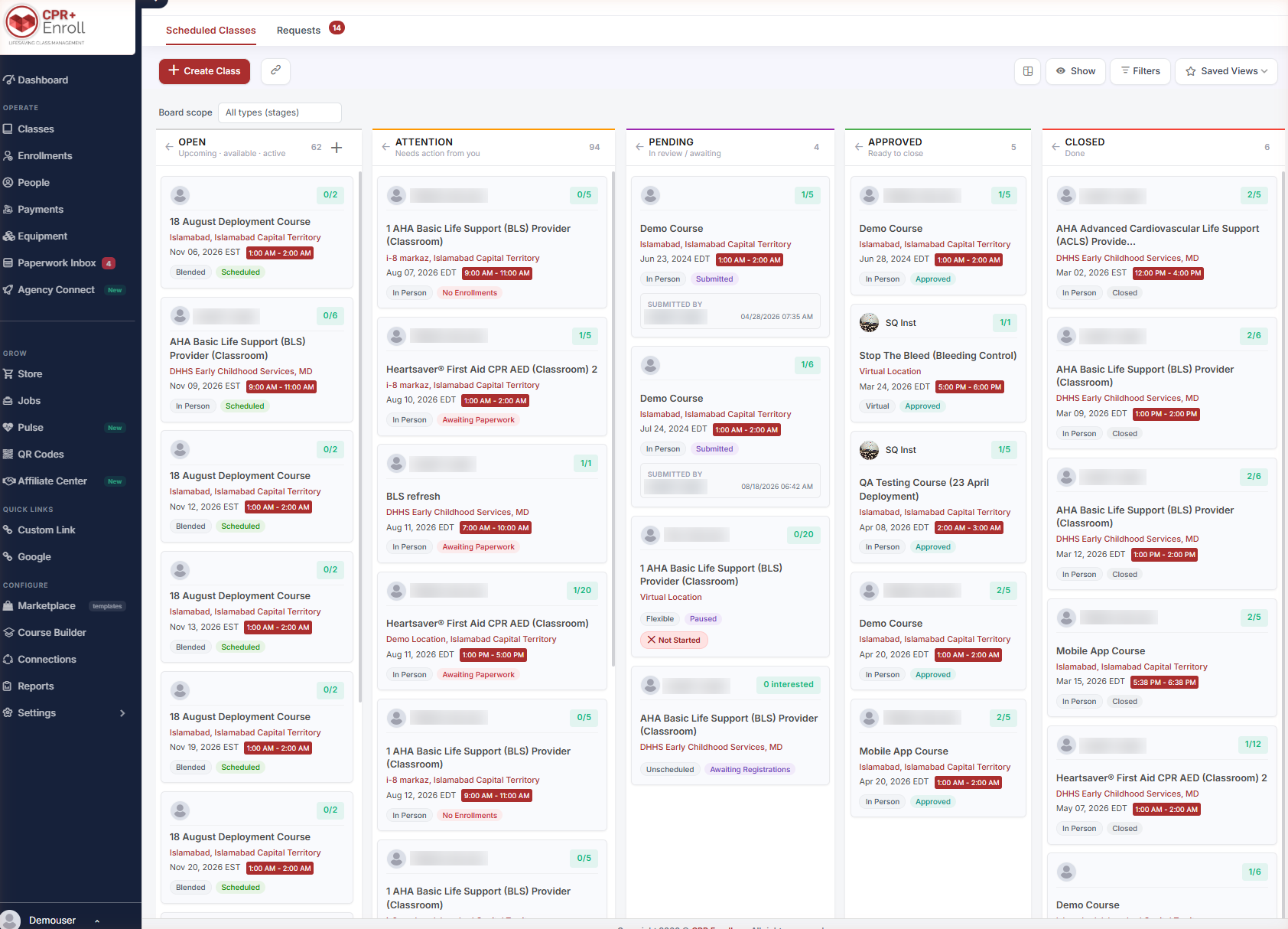Image resolution: width=1288 pixels, height=929 pixels.
Task: Go to Connections
Action: [x=40, y=660]
